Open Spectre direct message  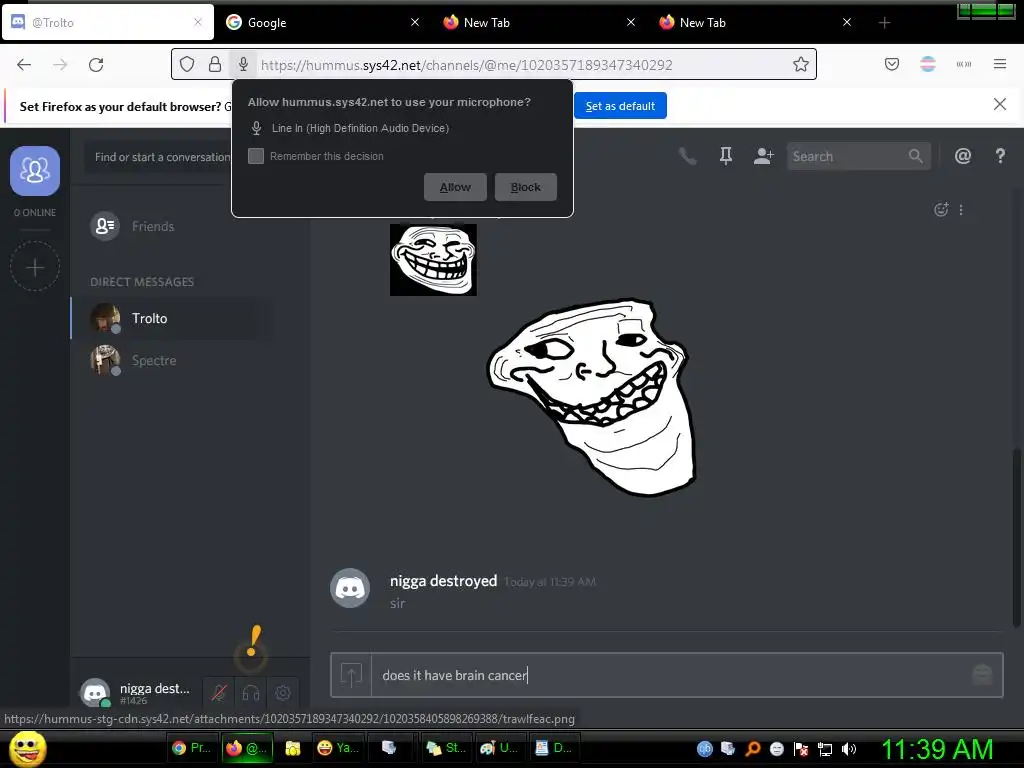[173, 360]
